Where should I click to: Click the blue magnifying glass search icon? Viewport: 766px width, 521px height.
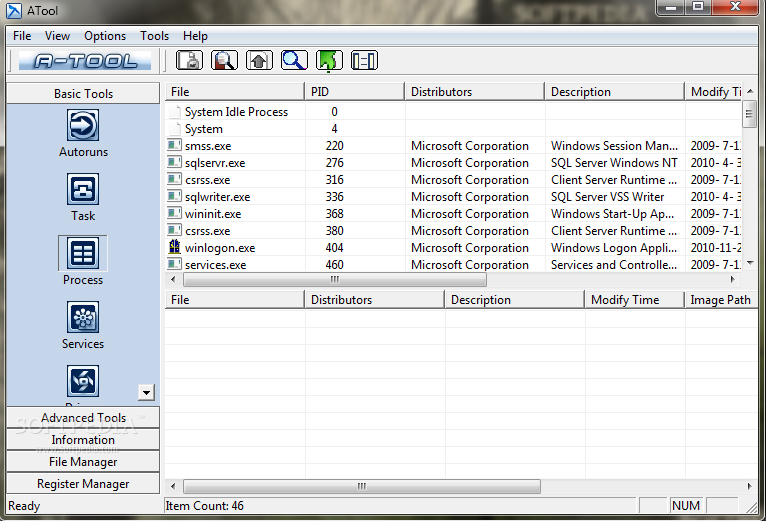(294, 61)
